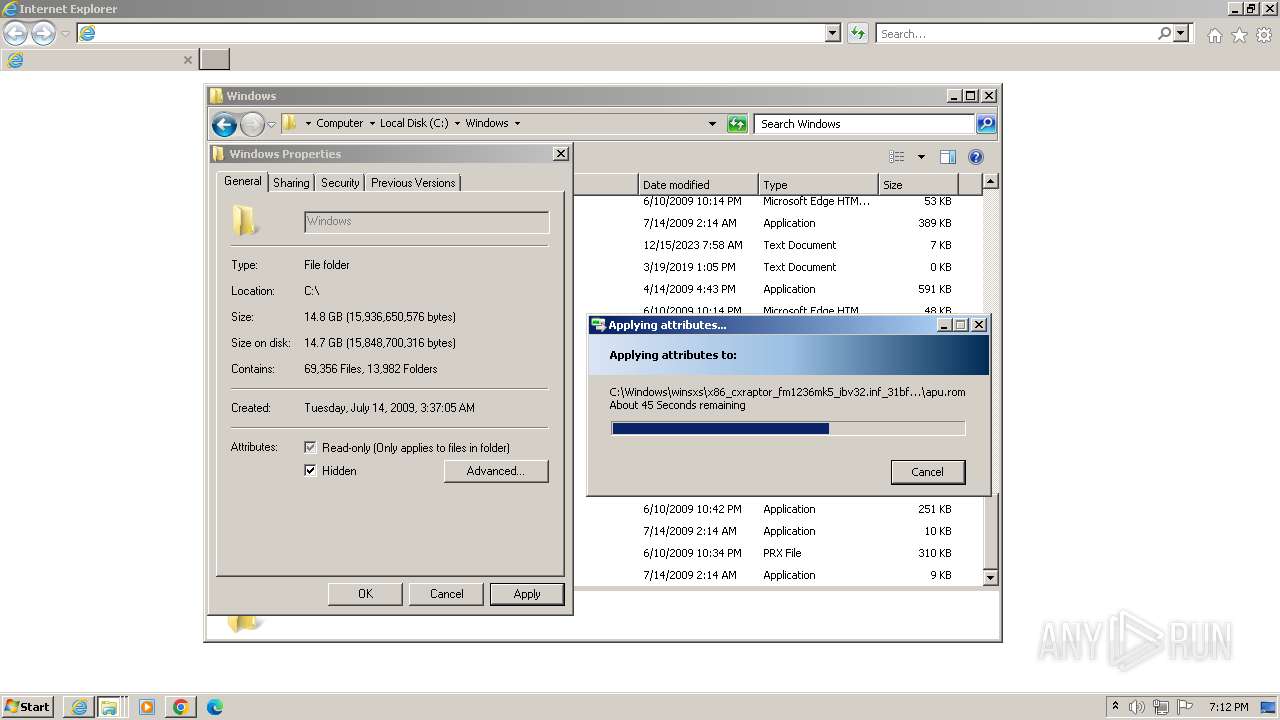Cancel the Applying attributes operation
The width and height of the screenshot is (1280, 720).
(928, 472)
